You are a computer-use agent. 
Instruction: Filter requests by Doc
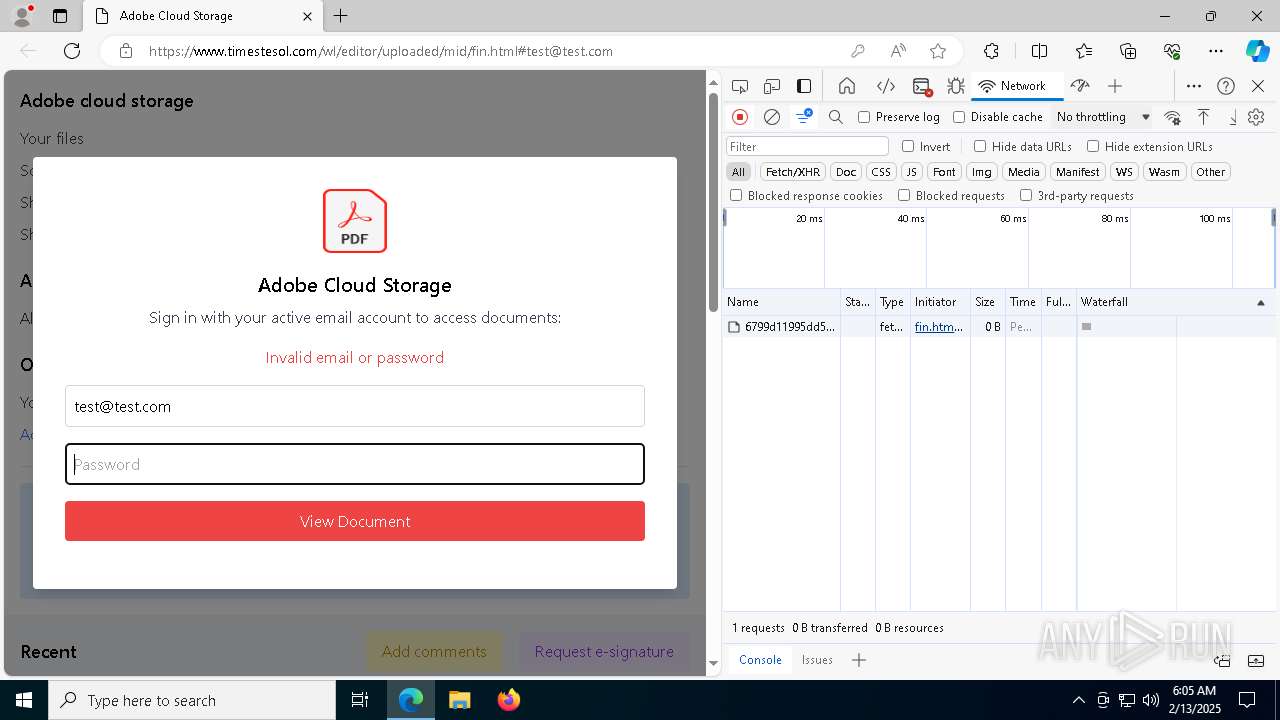point(846,172)
